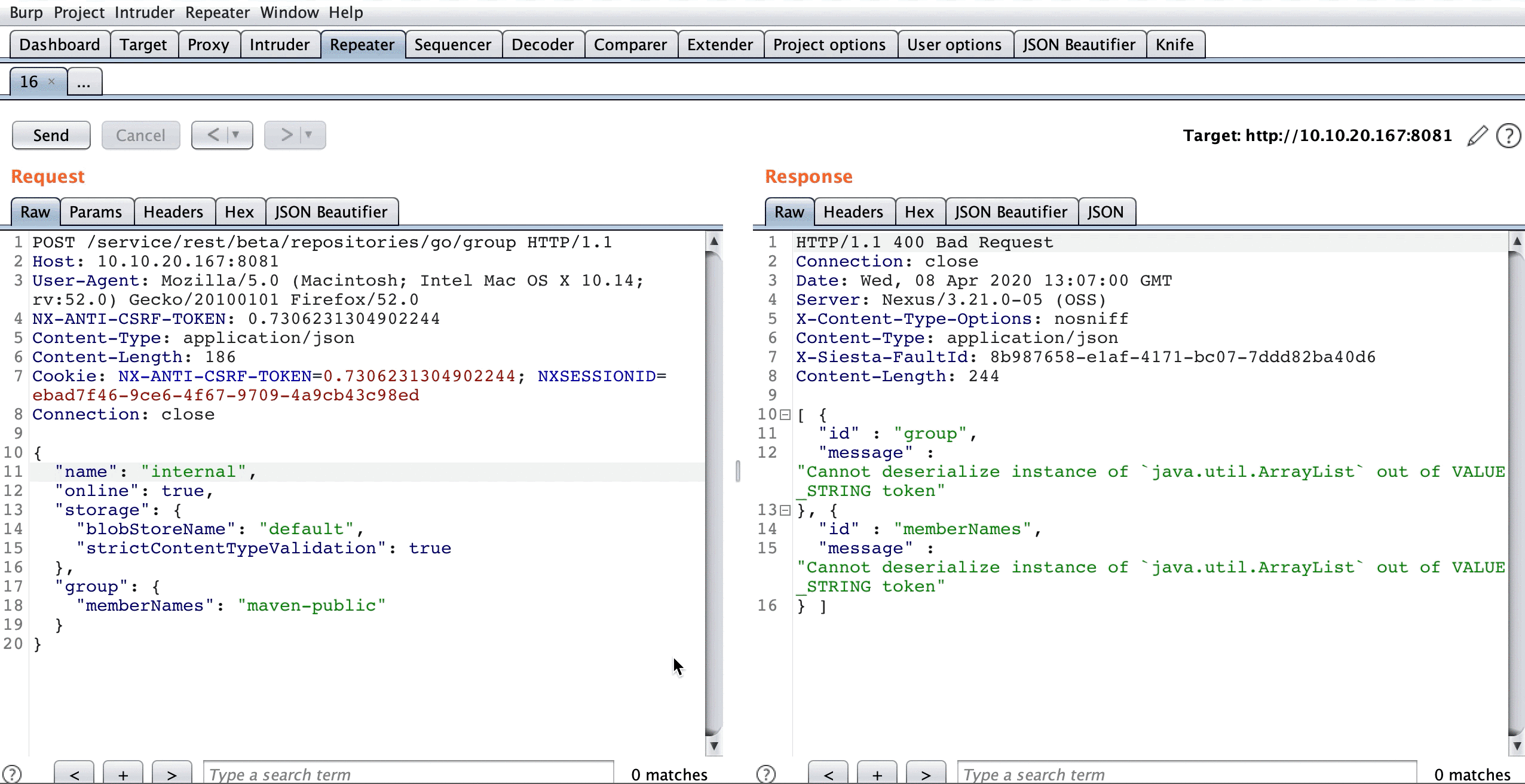Click response pane scrollbar down arrow
The width and height of the screenshot is (1525, 784).
[x=1517, y=746]
